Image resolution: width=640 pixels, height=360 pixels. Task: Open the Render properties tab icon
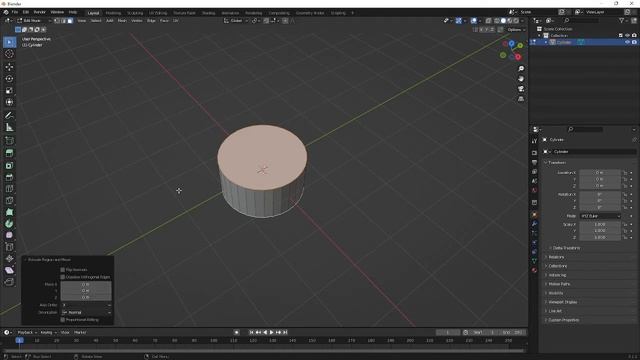pos(534,153)
